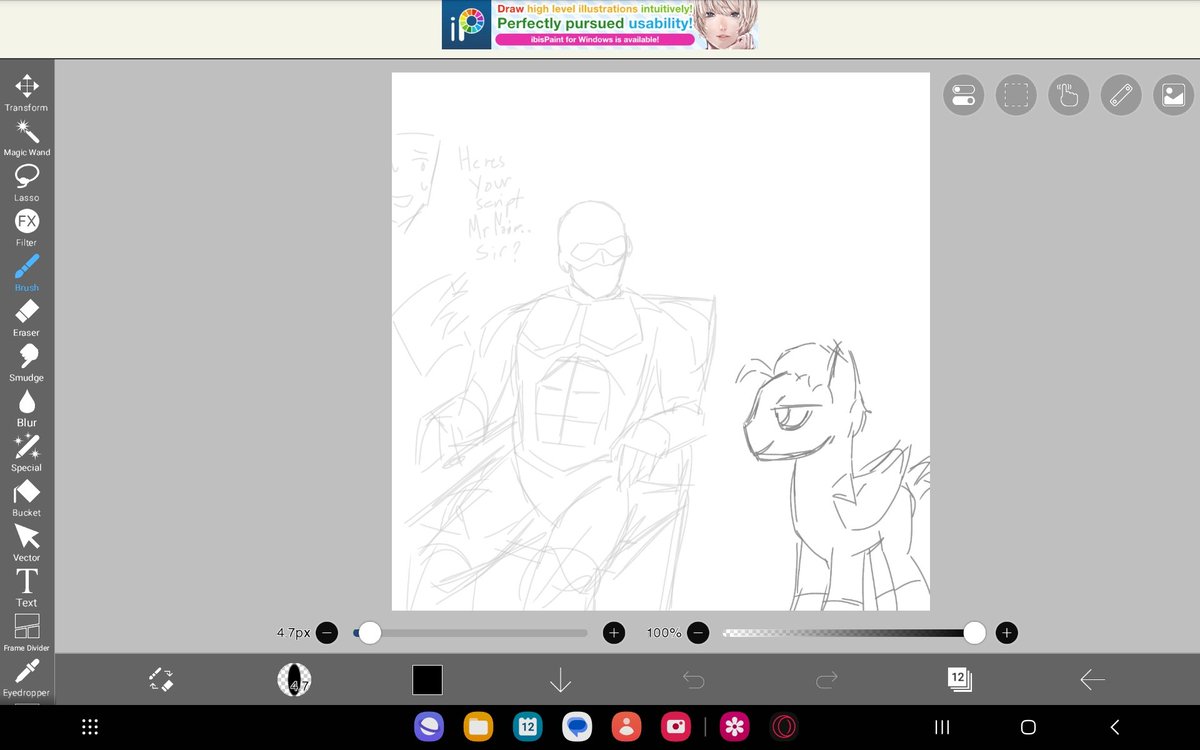1200x750 pixels.
Task: Open the Messages app in taskbar
Action: tap(577, 727)
